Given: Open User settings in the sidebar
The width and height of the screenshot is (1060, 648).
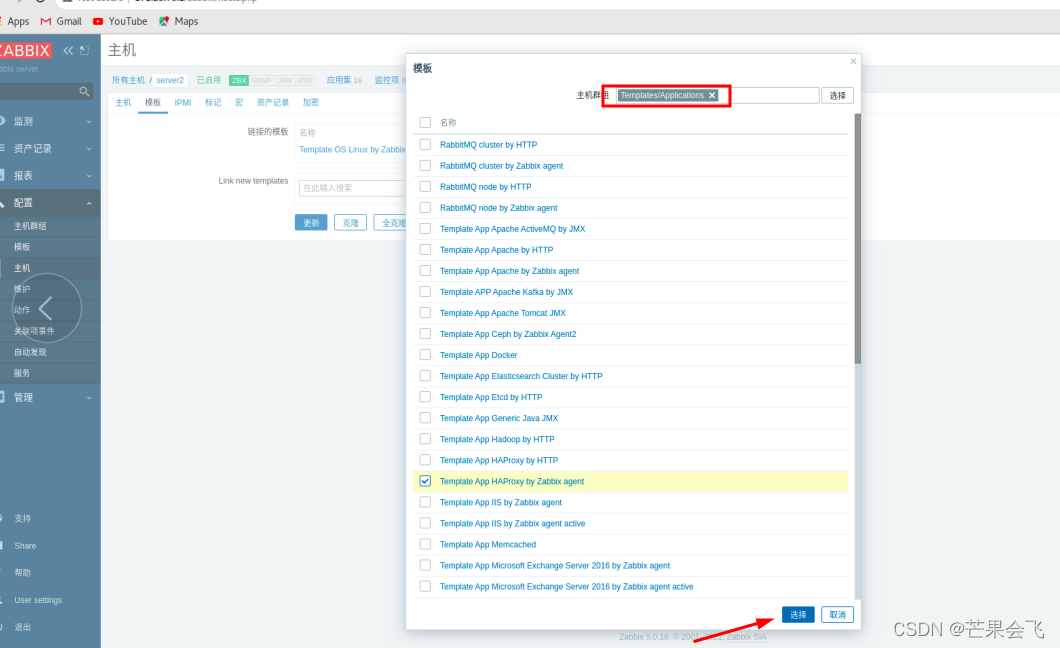Looking at the screenshot, I should [x=38, y=600].
